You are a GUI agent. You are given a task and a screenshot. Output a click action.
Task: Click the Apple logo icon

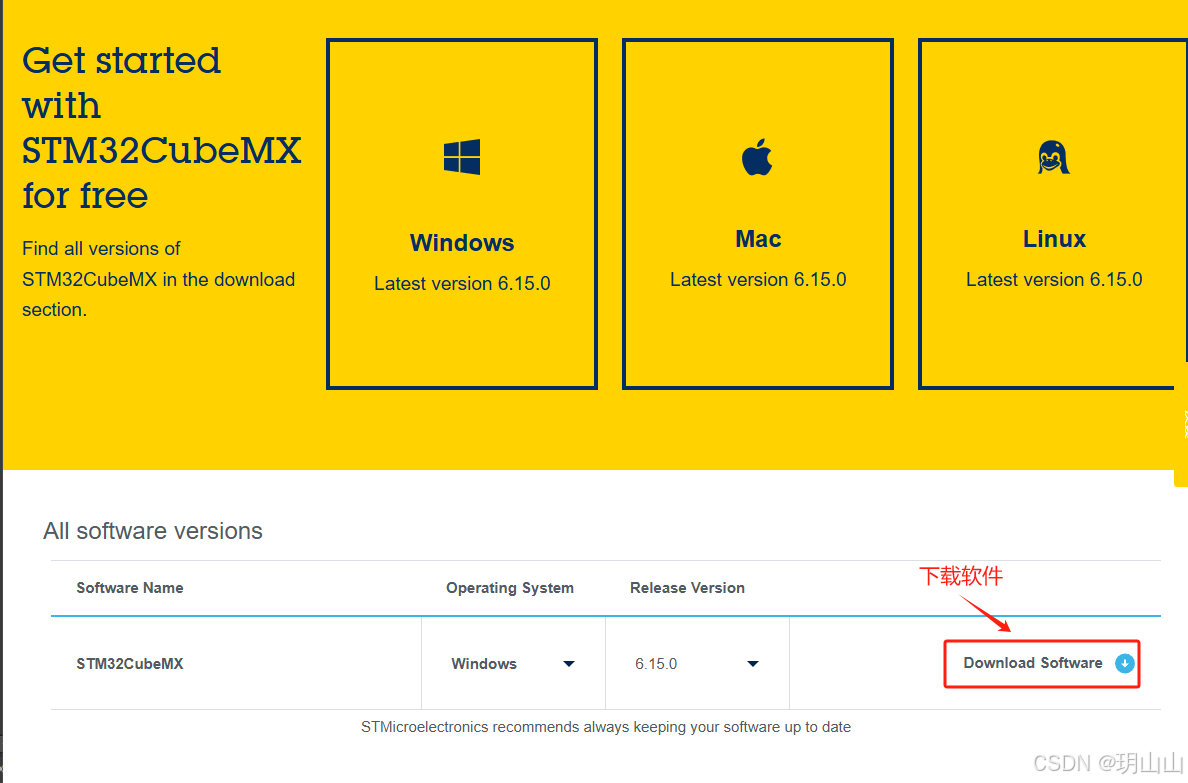point(757,157)
